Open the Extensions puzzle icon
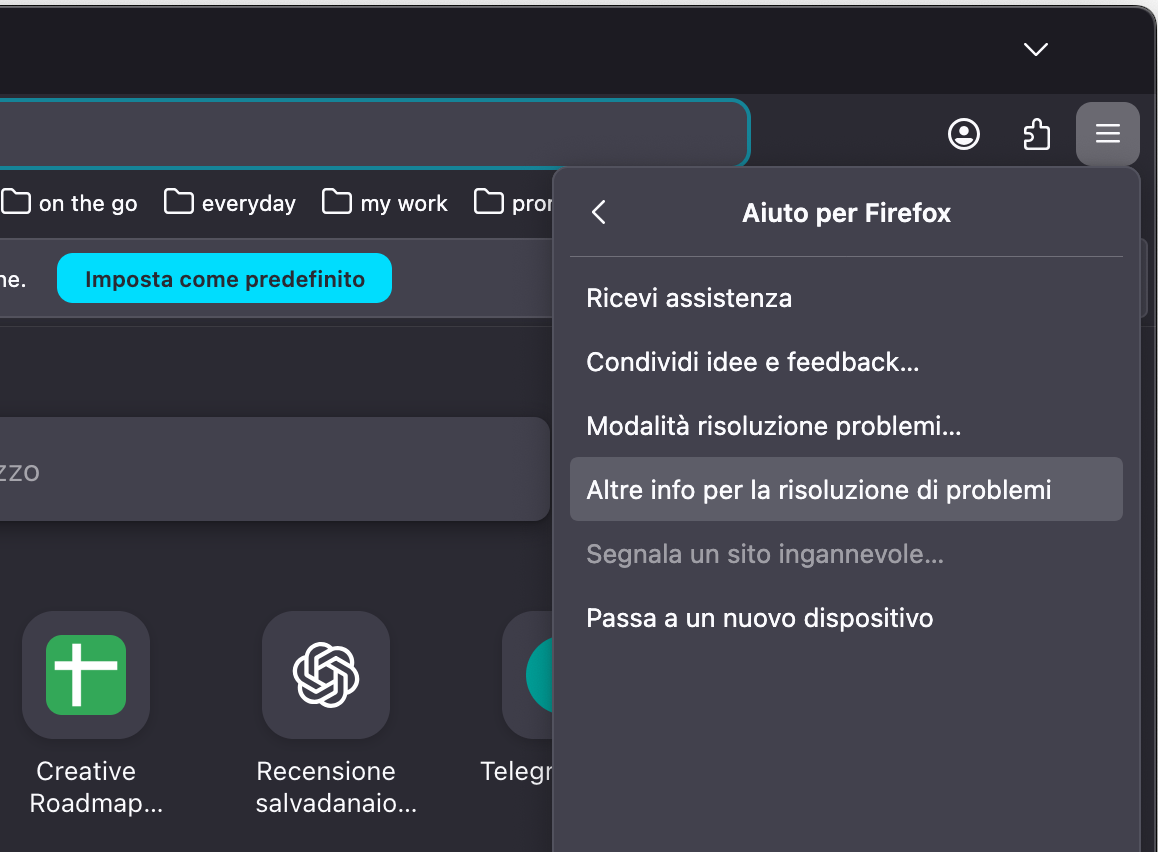The image size is (1158, 852). (1037, 134)
